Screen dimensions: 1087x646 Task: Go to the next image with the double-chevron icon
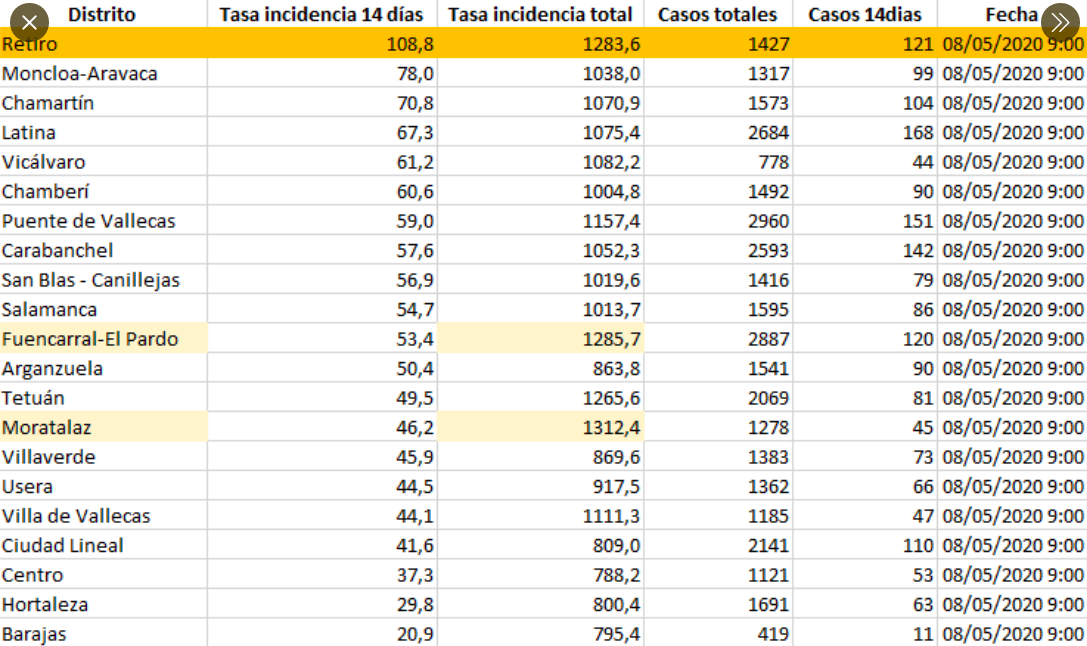click(x=1060, y=22)
